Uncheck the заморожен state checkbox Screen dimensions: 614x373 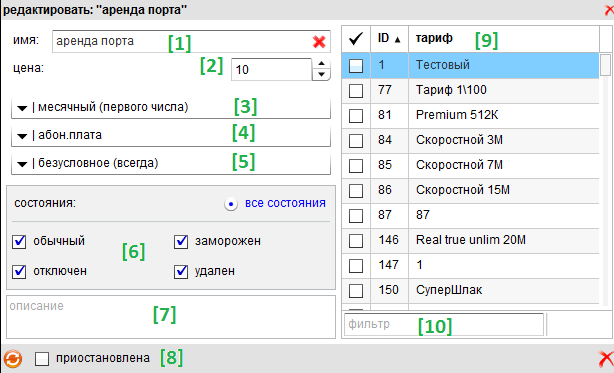coord(181,241)
